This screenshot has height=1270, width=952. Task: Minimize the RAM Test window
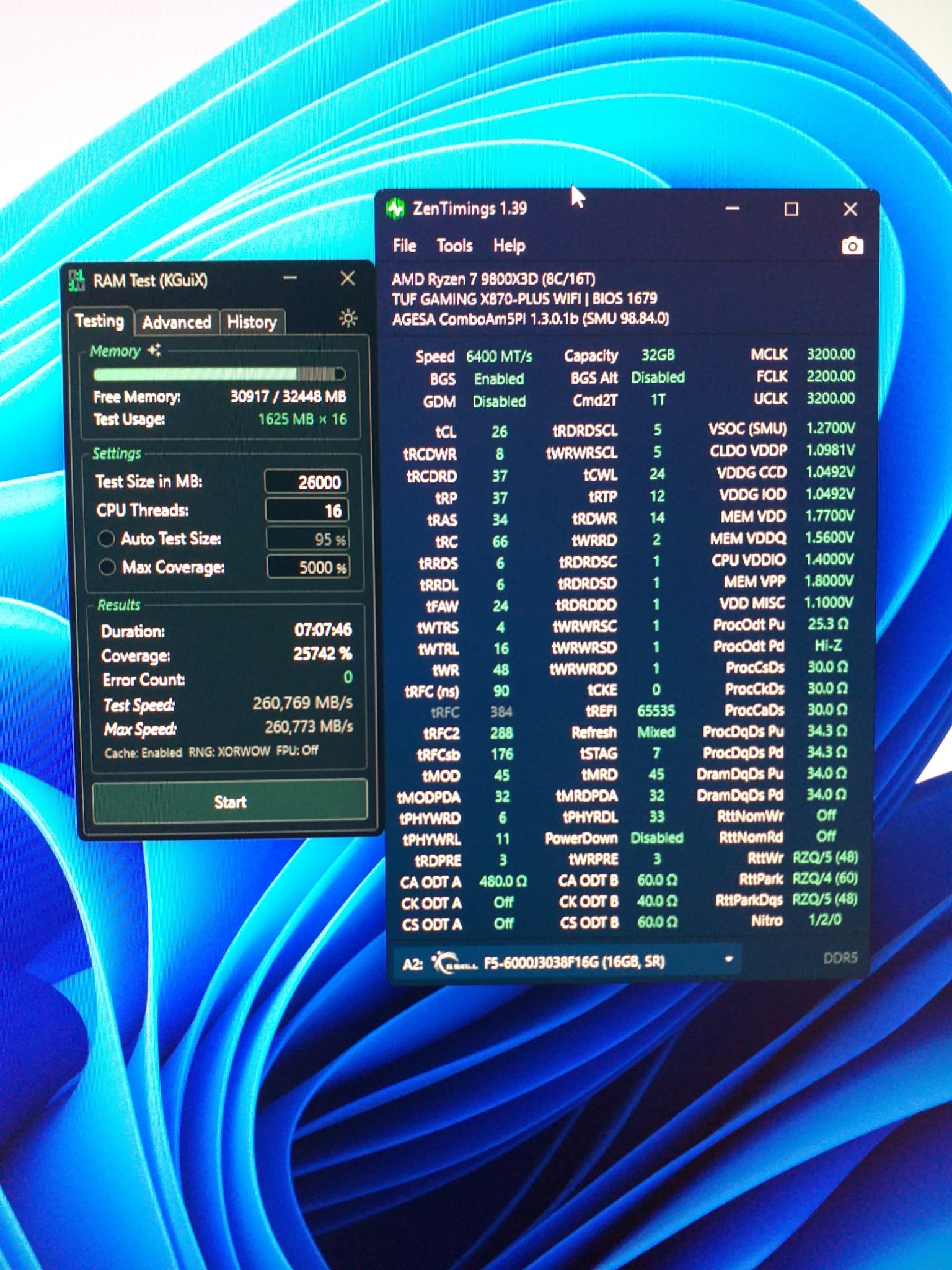click(290, 278)
